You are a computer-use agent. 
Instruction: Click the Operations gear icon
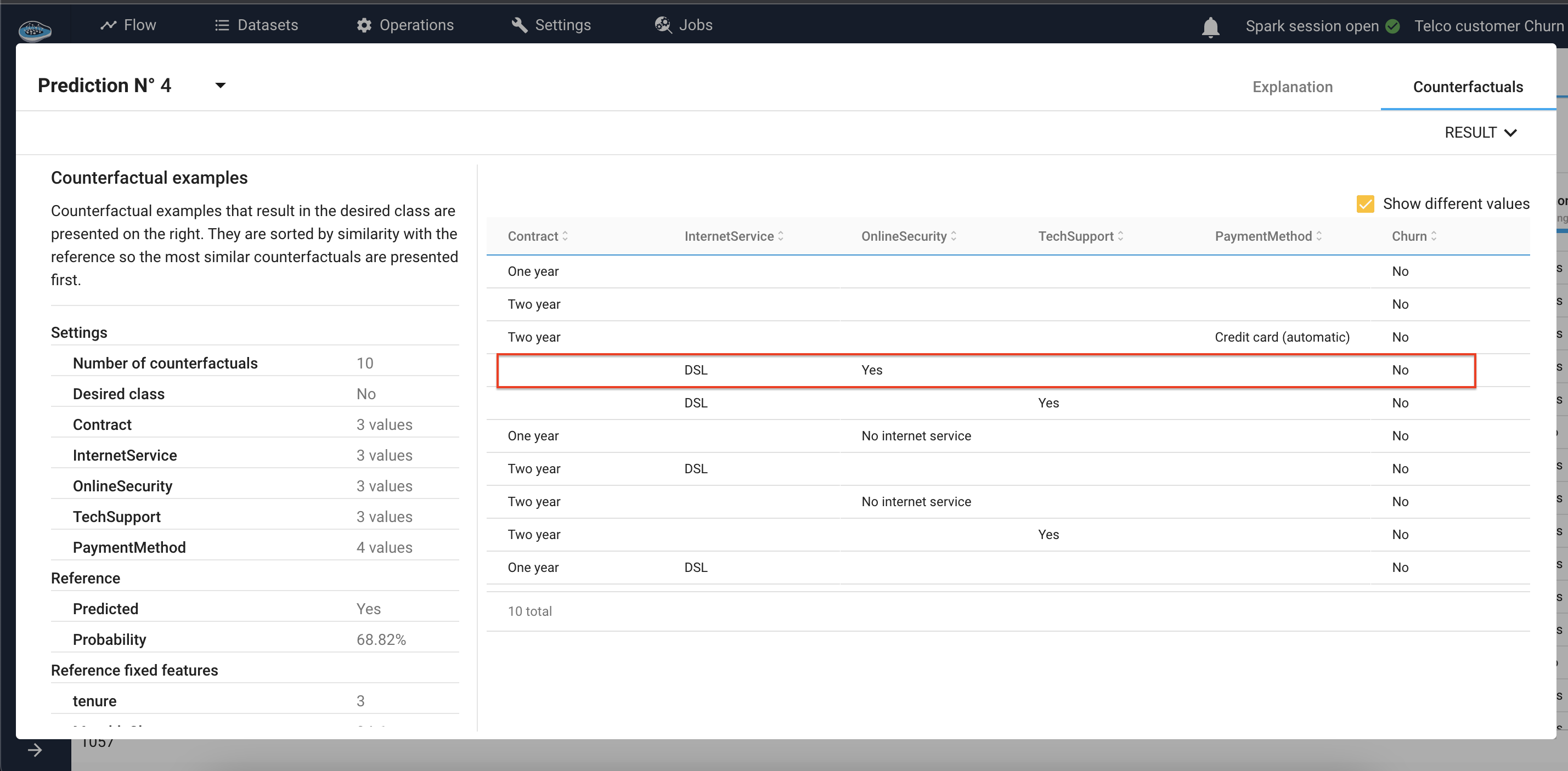364,25
